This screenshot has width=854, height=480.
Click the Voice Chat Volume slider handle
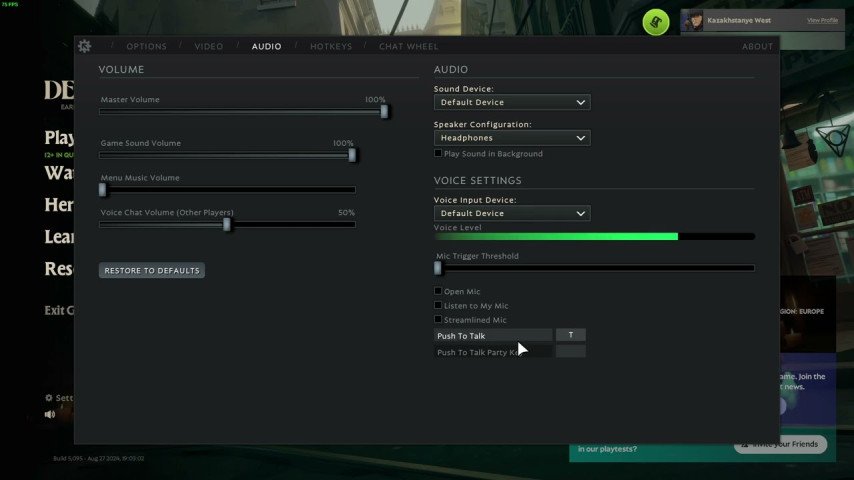pos(227,225)
